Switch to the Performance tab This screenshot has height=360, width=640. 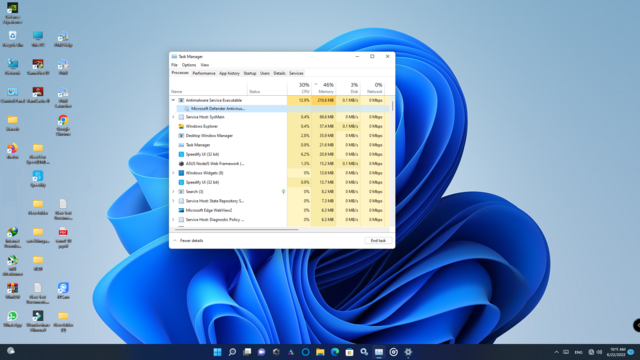(x=204, y=73)
